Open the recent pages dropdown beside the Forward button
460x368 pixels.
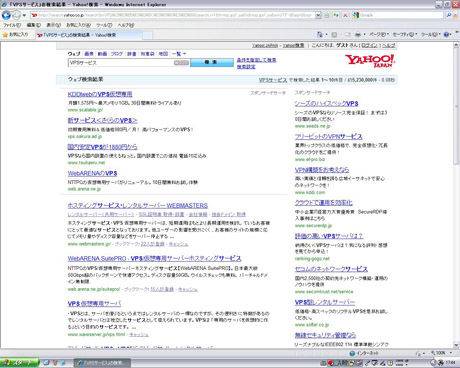24,15
